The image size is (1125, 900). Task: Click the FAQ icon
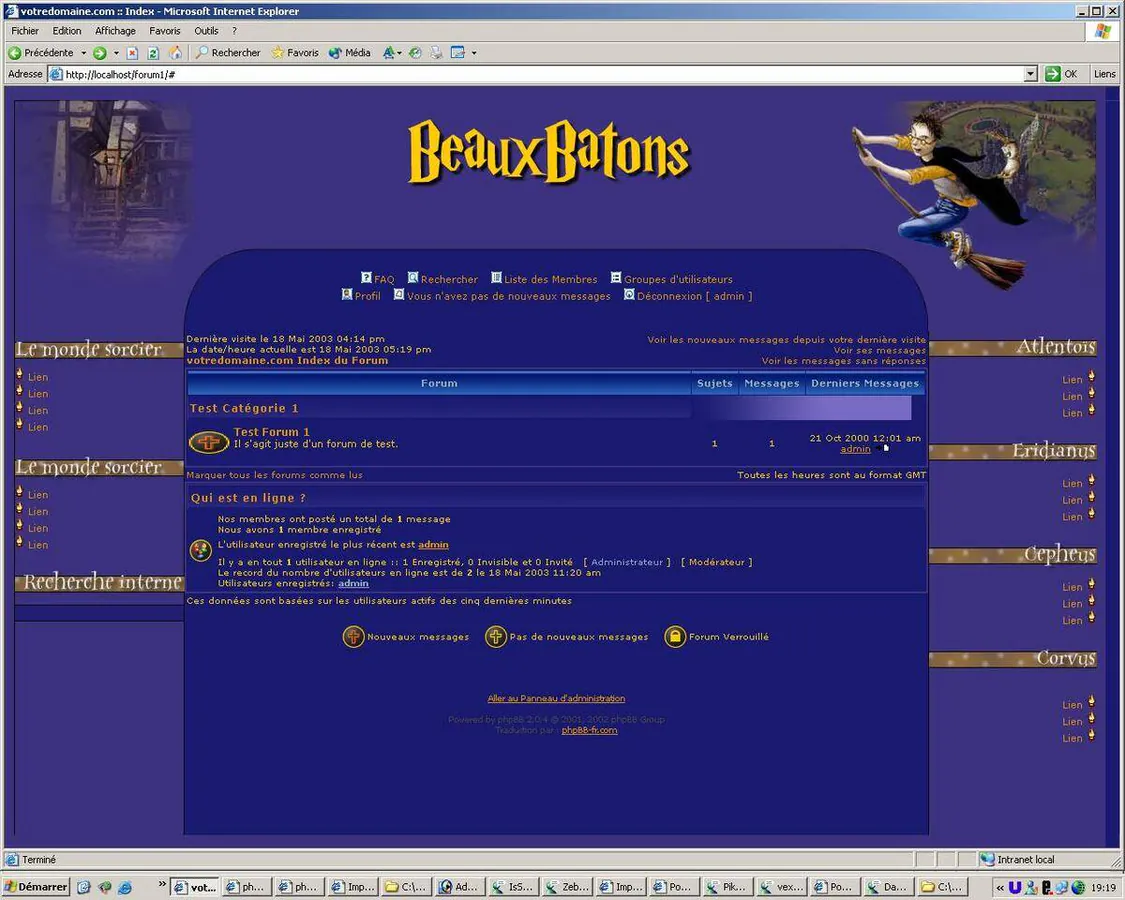[366, 278]
